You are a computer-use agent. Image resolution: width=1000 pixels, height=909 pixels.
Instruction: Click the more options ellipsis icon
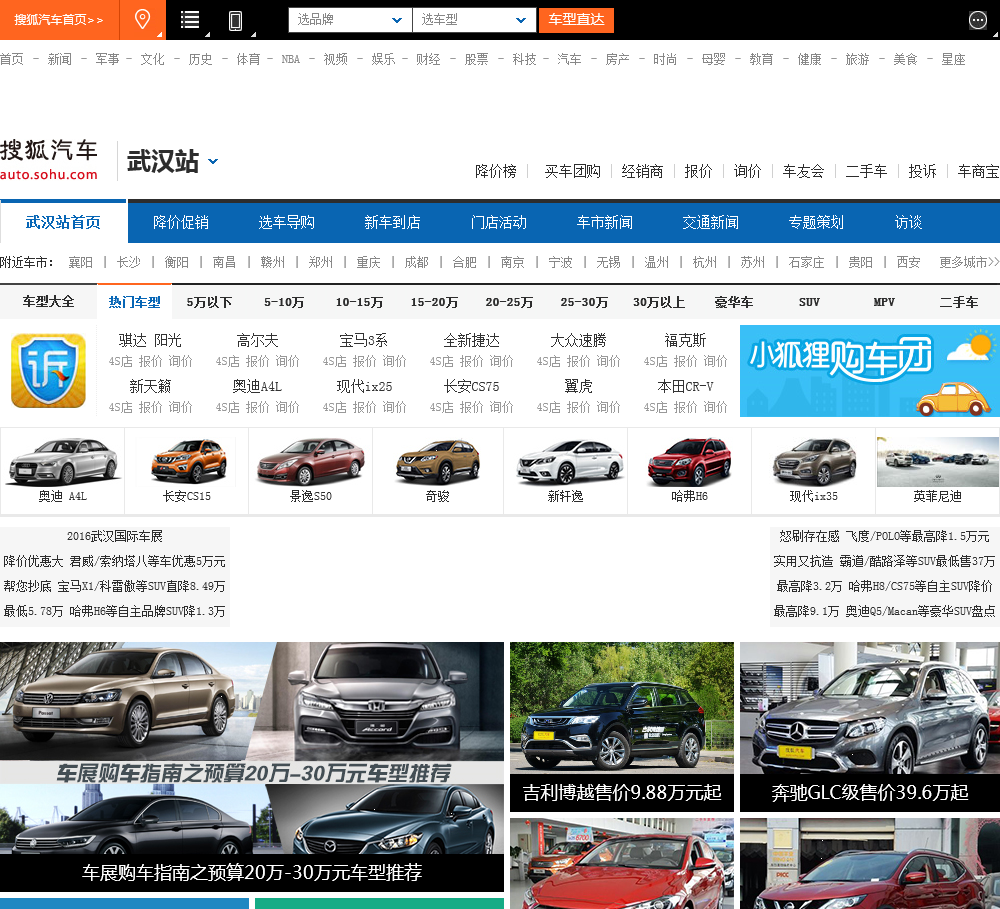[978, 20]
